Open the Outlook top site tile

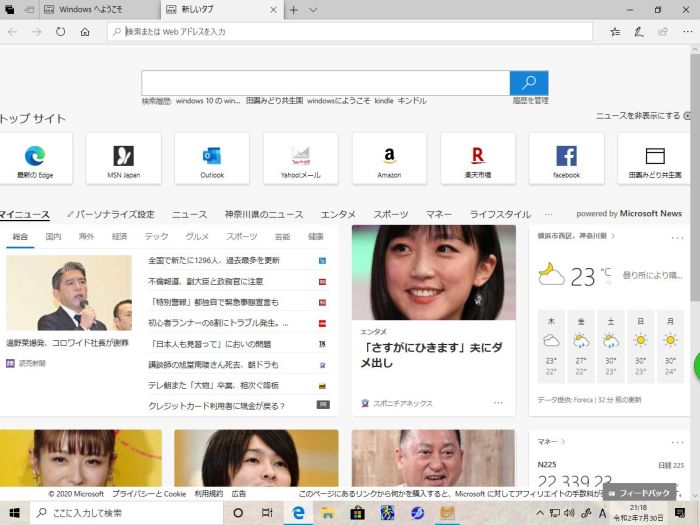[212, 158]
